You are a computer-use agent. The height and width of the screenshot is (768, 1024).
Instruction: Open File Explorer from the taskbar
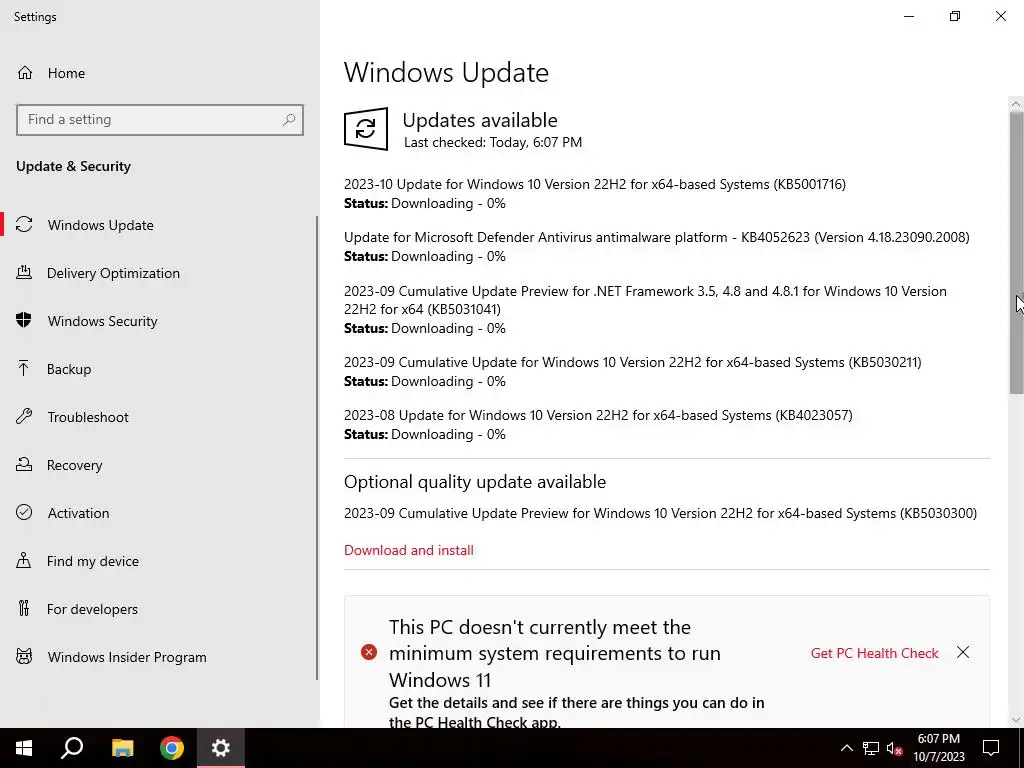tap(122, 748)
